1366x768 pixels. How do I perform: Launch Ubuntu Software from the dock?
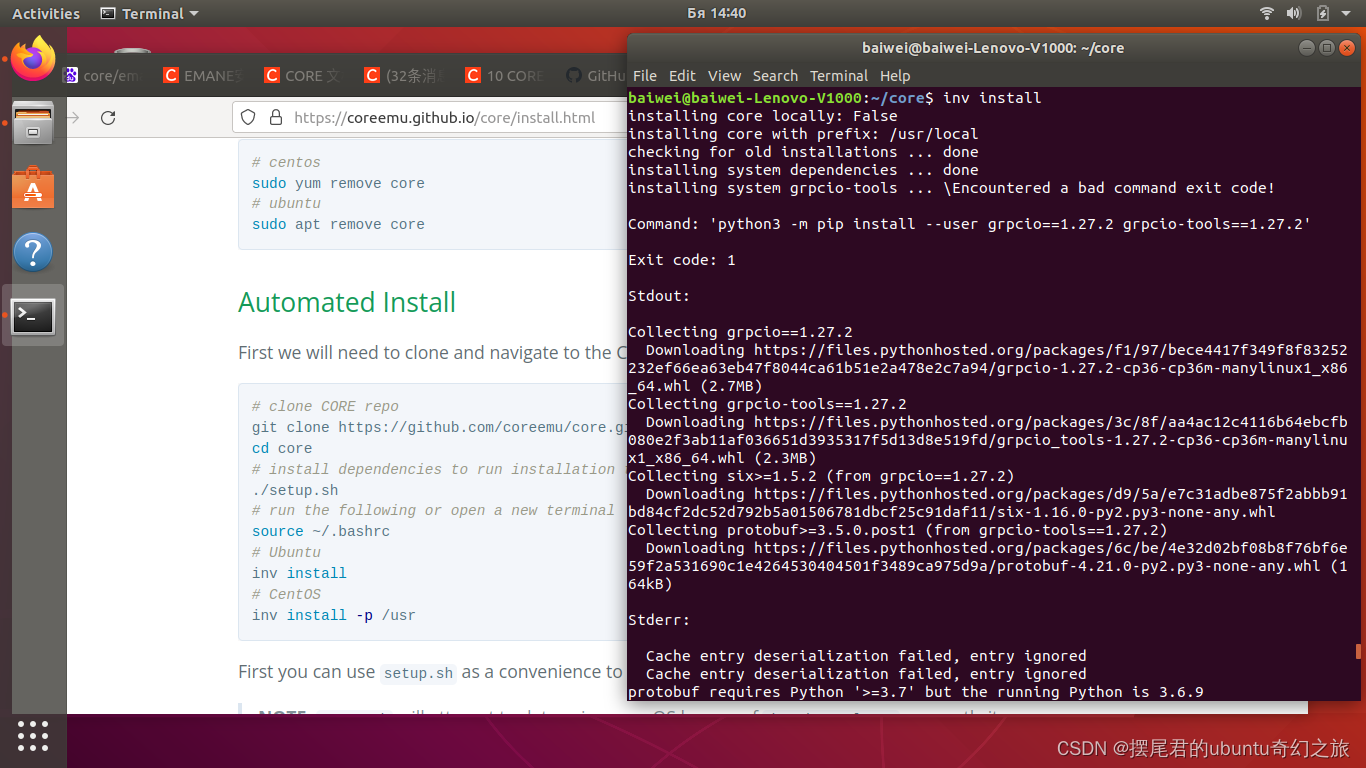click(33, 187)
